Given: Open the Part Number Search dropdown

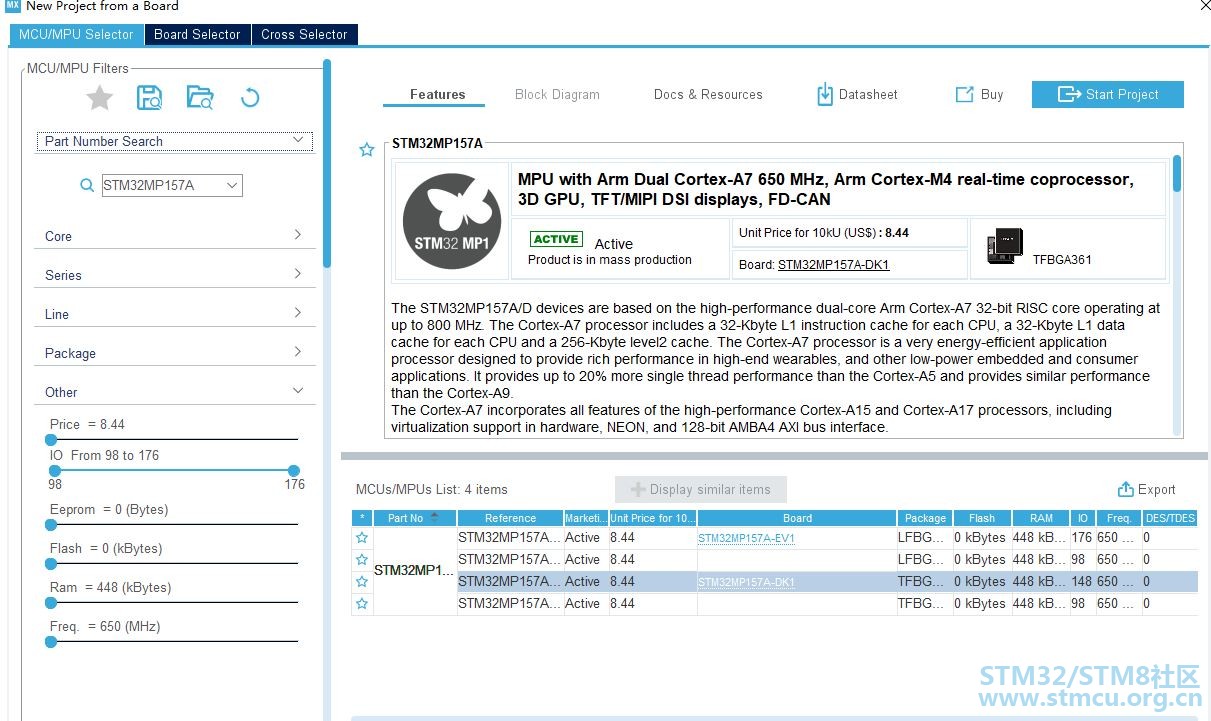Looking at the screenshot, I should (175, 141).
